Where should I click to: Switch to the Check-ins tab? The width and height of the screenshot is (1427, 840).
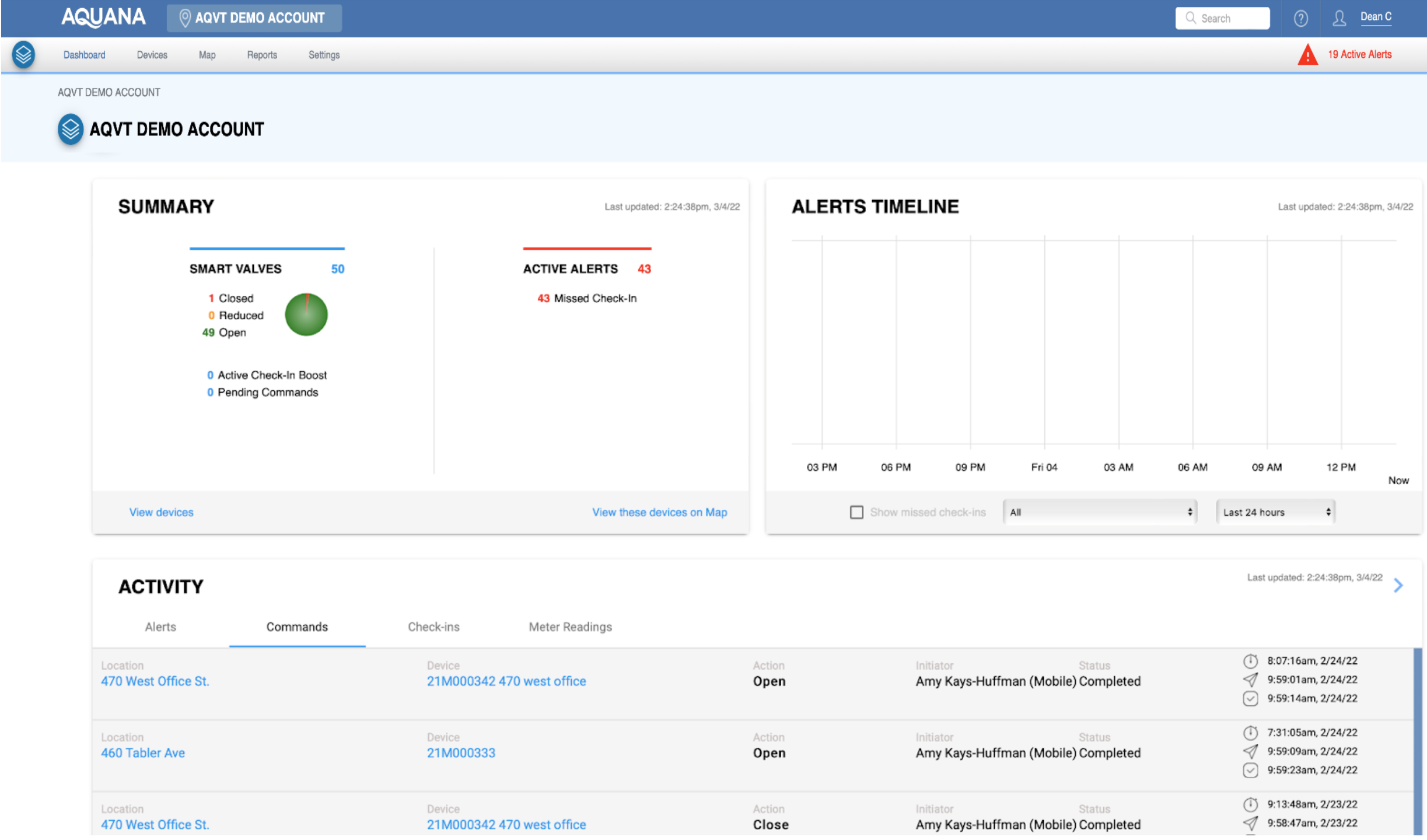click(x=433, y=627)
